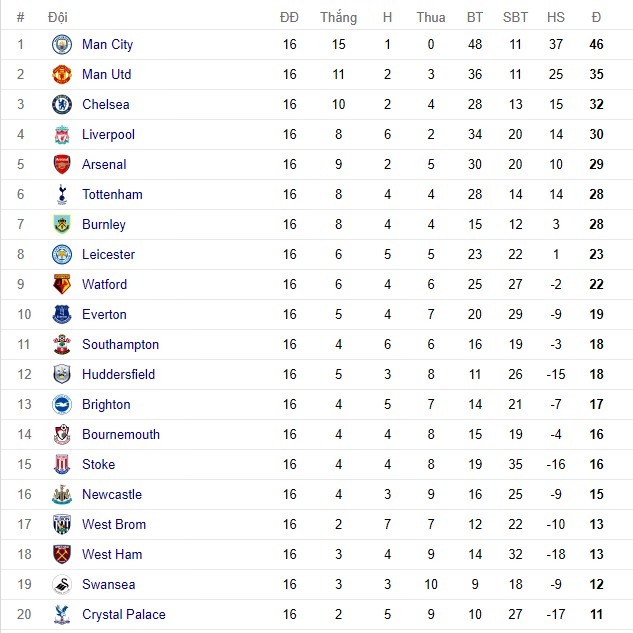Click the Everton club crest icon
The height and width of the screenshot is (633, 633).
62,315
